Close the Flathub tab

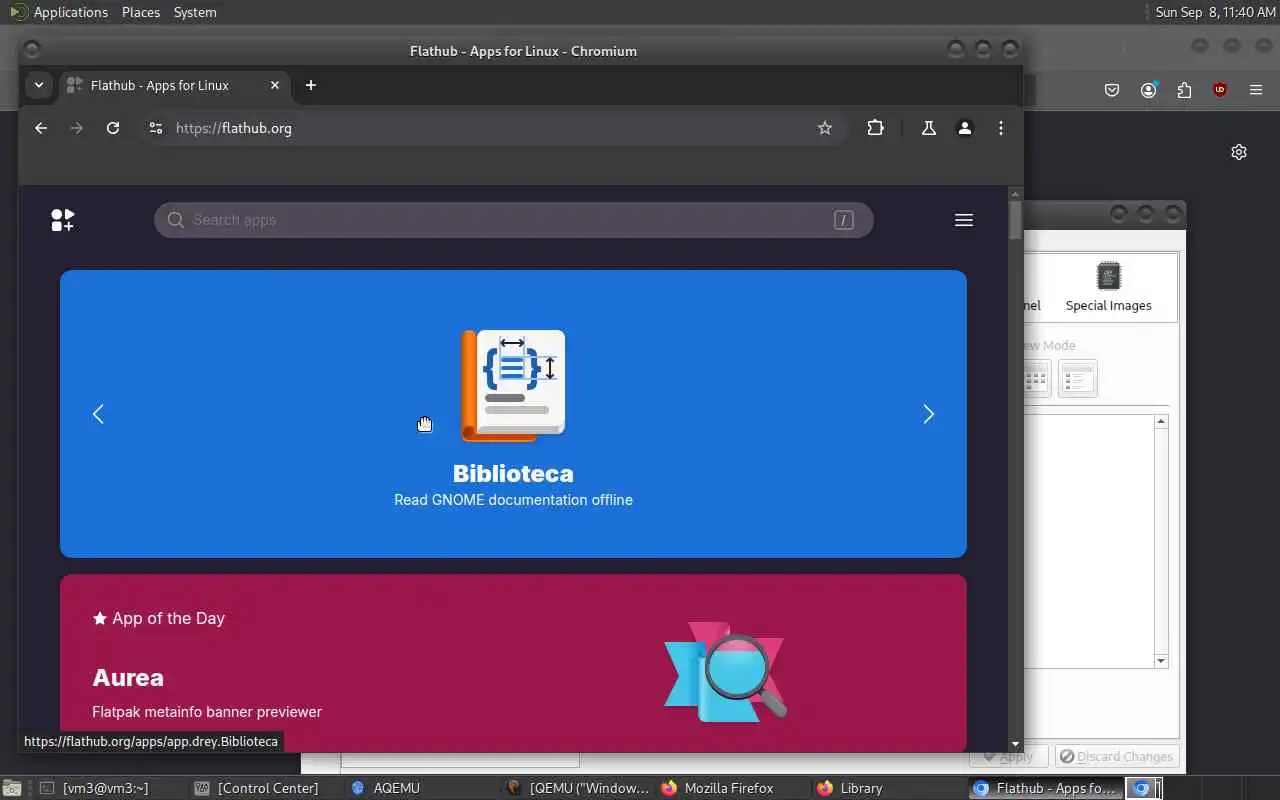(275, 85)
